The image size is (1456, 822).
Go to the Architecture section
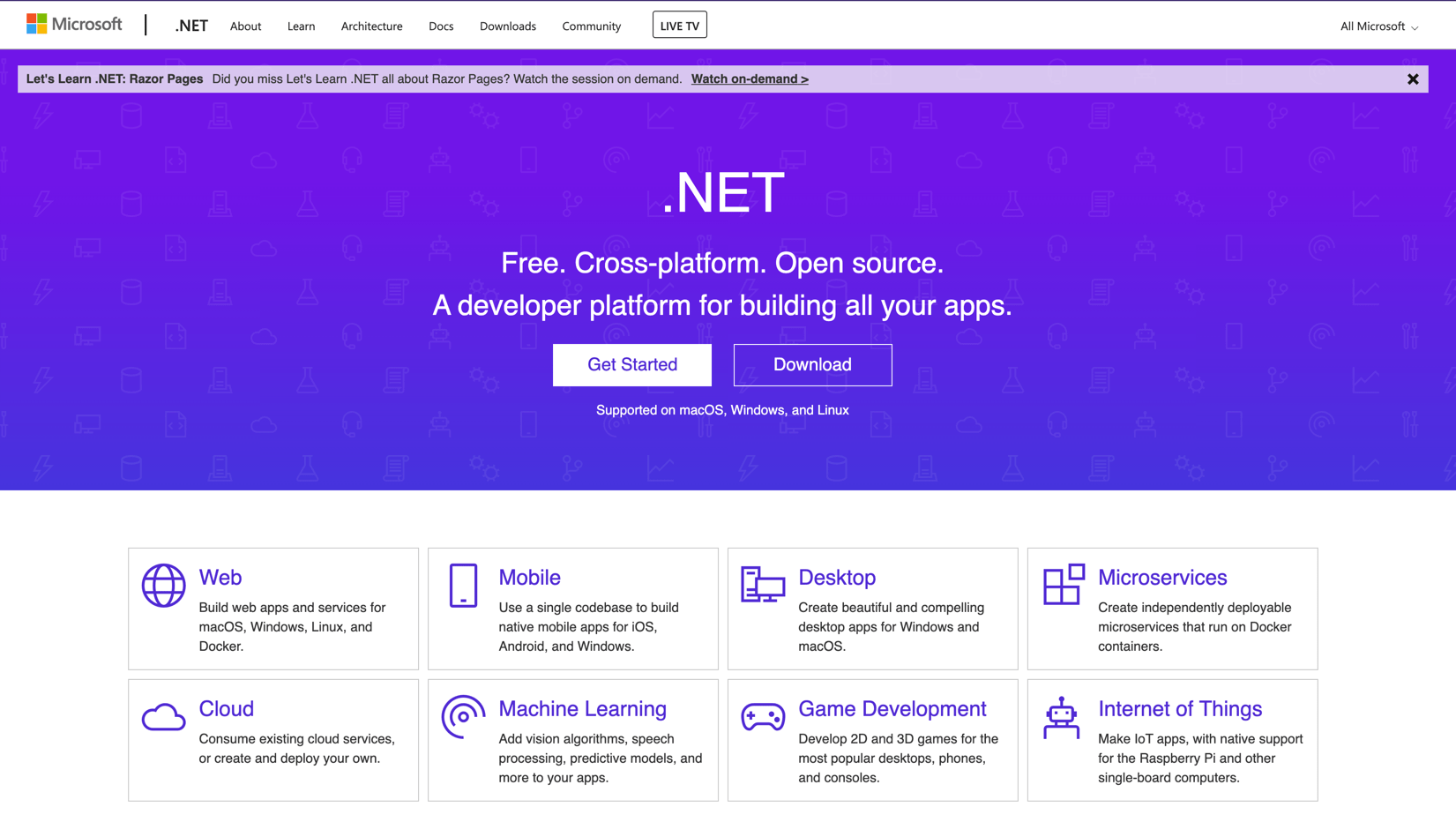[x=371, y=26]
